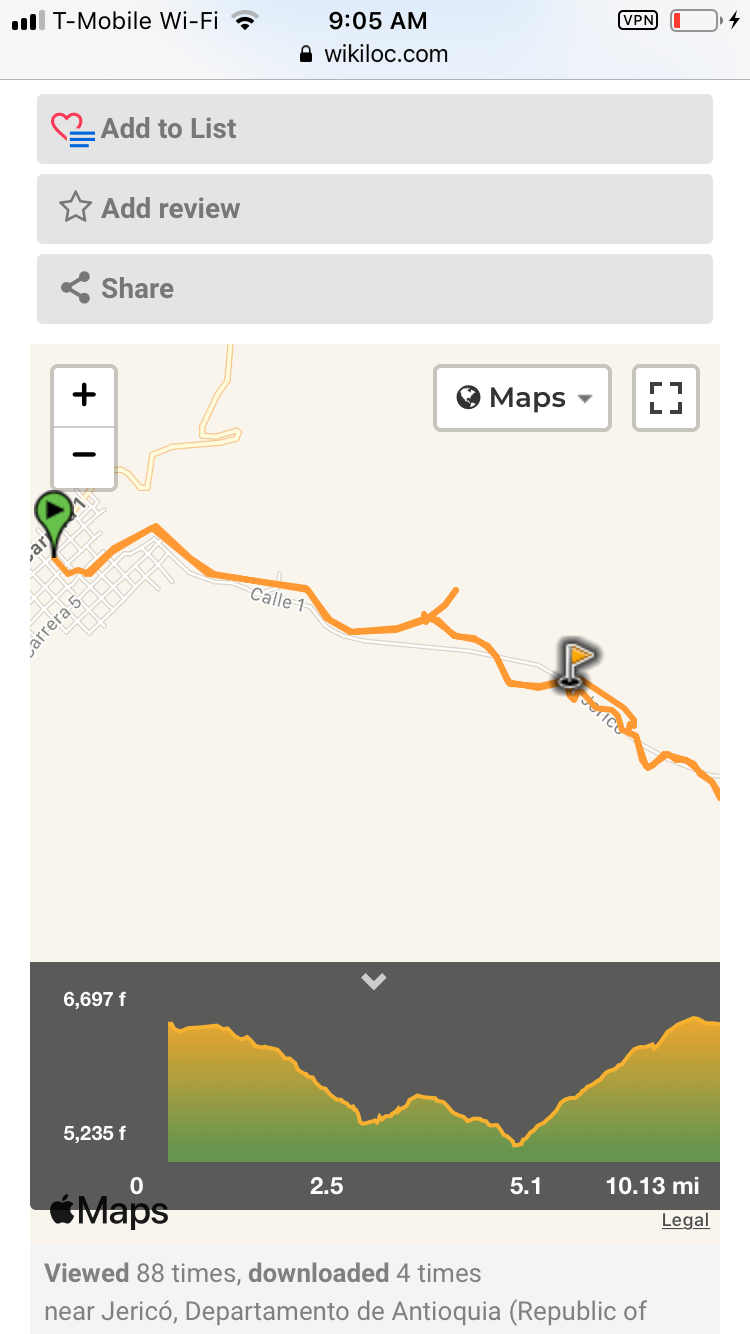The width and height of the screenshot is (750, 1334).
Task: Zoom out on the map
Action: (x=84, y=455)
